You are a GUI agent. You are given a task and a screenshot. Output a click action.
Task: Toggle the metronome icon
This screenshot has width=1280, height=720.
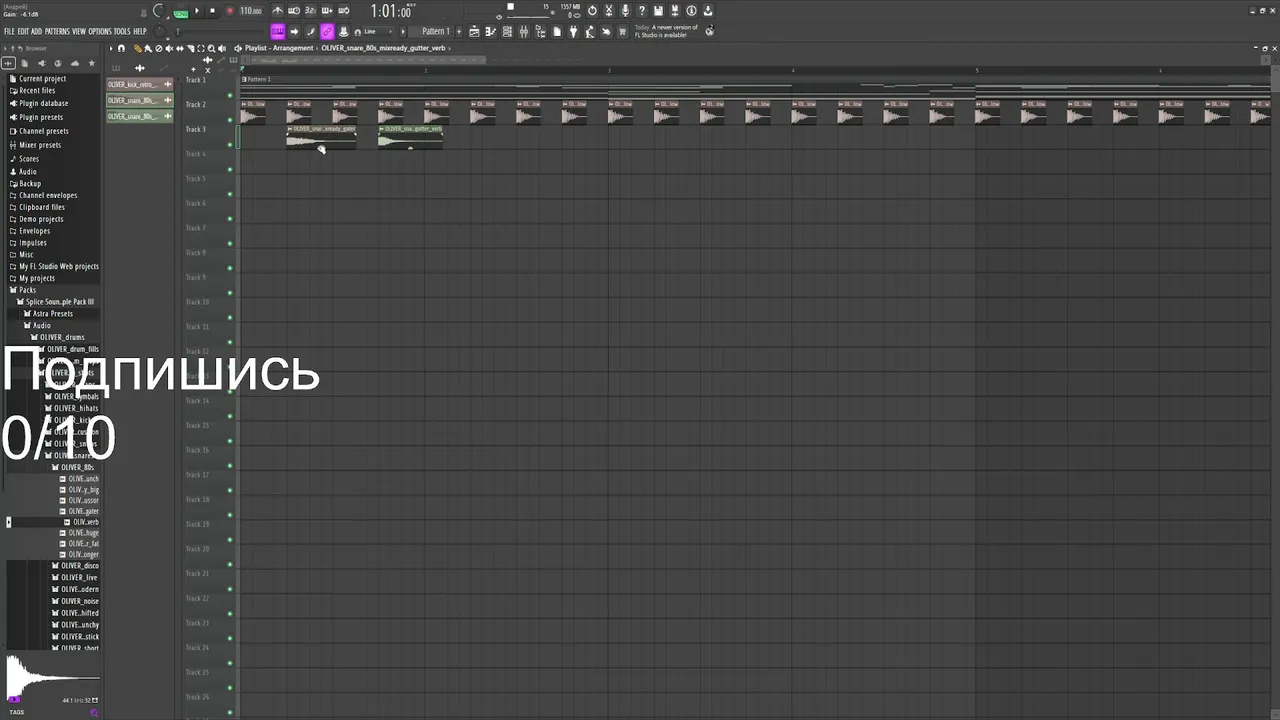[x=277, y=11]
